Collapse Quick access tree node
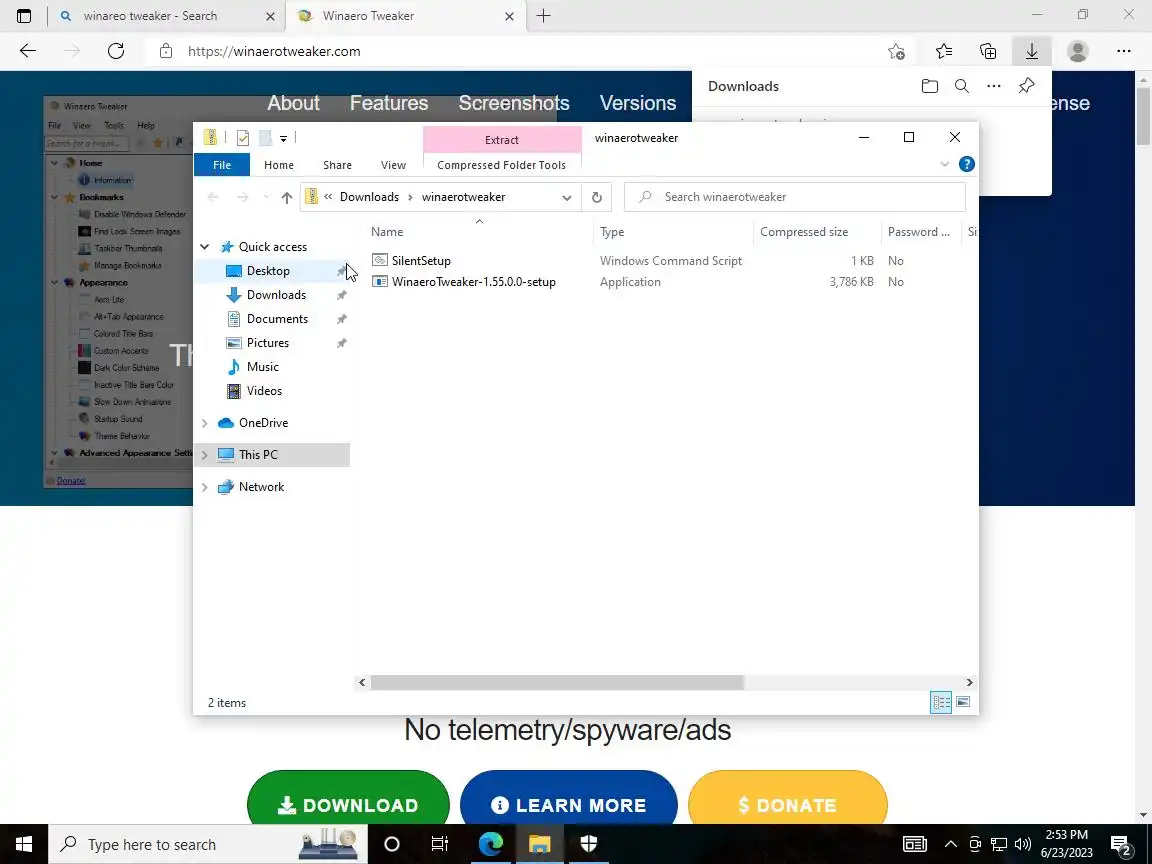Screen dimensions: 1152x864 click(x=205, y=247)
